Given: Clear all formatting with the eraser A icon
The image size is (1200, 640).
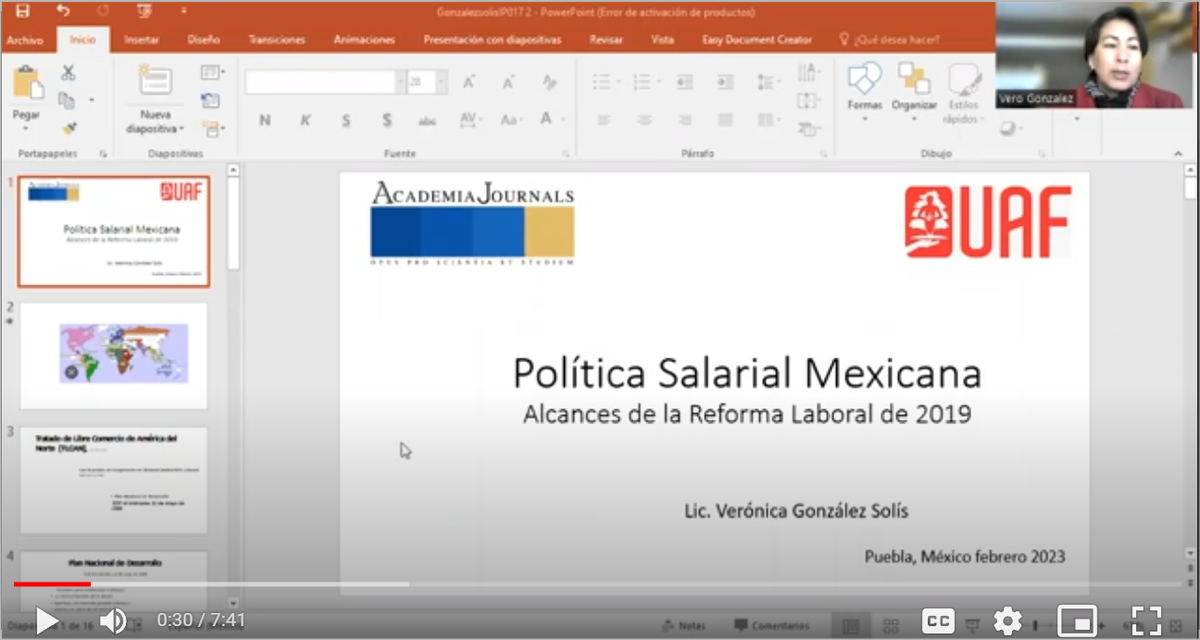Looking at the screenshot, I should [x=549, y=82].
